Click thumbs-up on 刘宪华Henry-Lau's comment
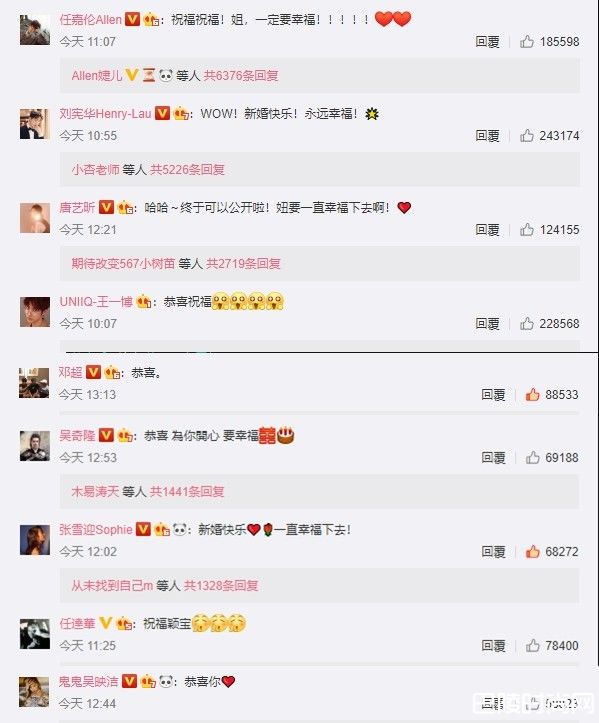Screen dimensions: 599x723 click(527, 136)
